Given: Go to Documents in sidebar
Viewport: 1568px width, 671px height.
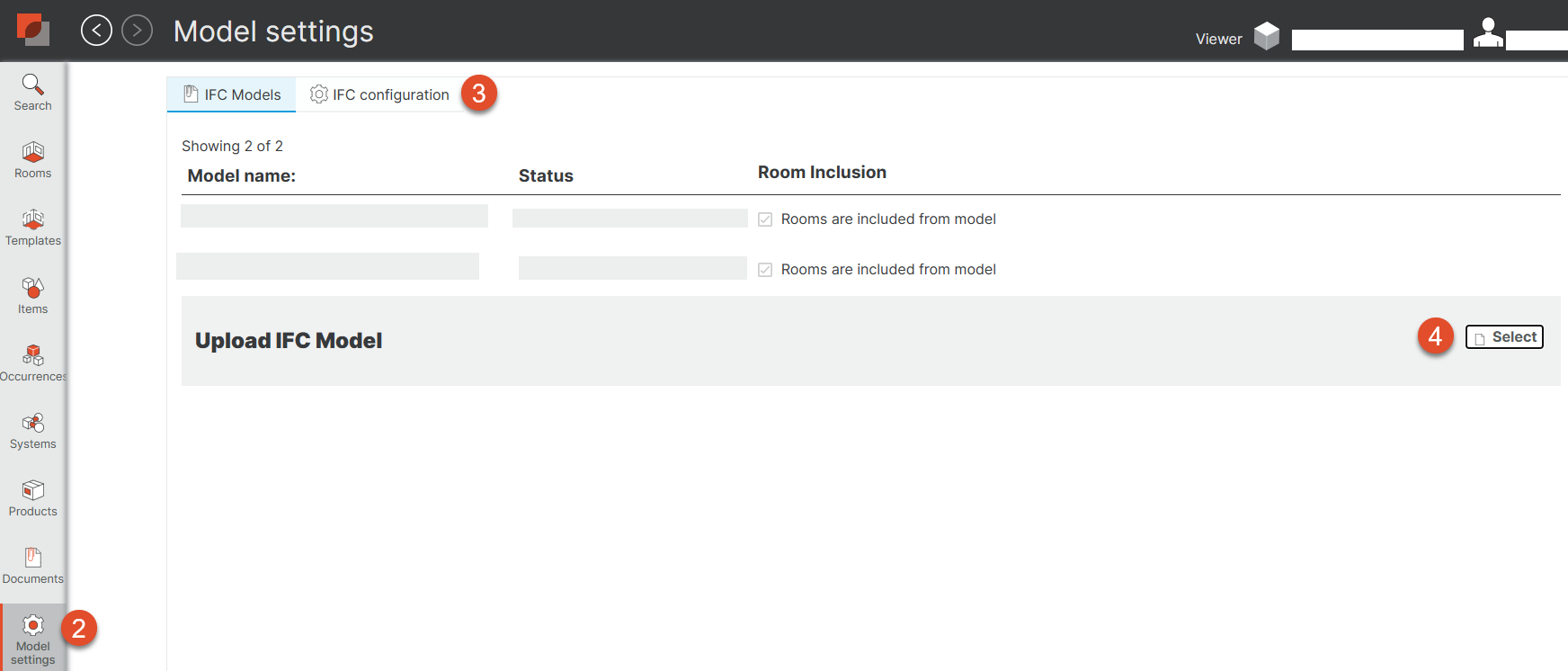Looking at the screenshot, I should [x=32, y=566].
